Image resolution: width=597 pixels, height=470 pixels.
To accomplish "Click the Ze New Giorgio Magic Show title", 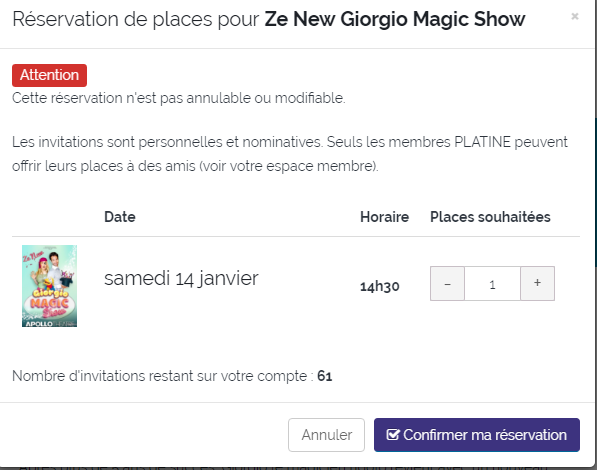I will point(395,19).
